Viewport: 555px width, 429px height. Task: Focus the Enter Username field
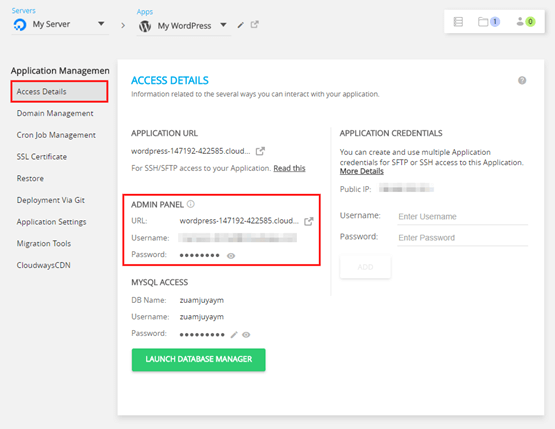pyautogui.click(x=463, y=216)
